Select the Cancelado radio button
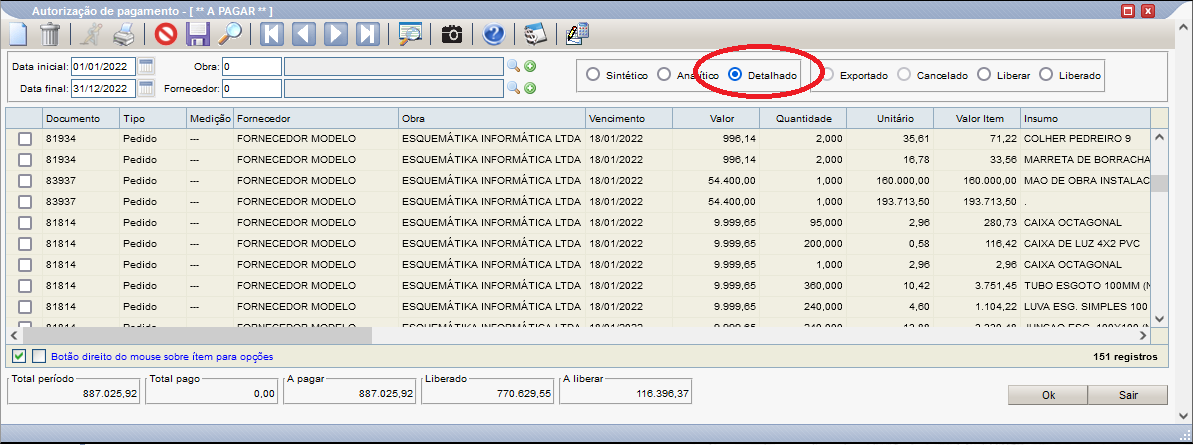The image size is (1193, 445). click(904, 75)
